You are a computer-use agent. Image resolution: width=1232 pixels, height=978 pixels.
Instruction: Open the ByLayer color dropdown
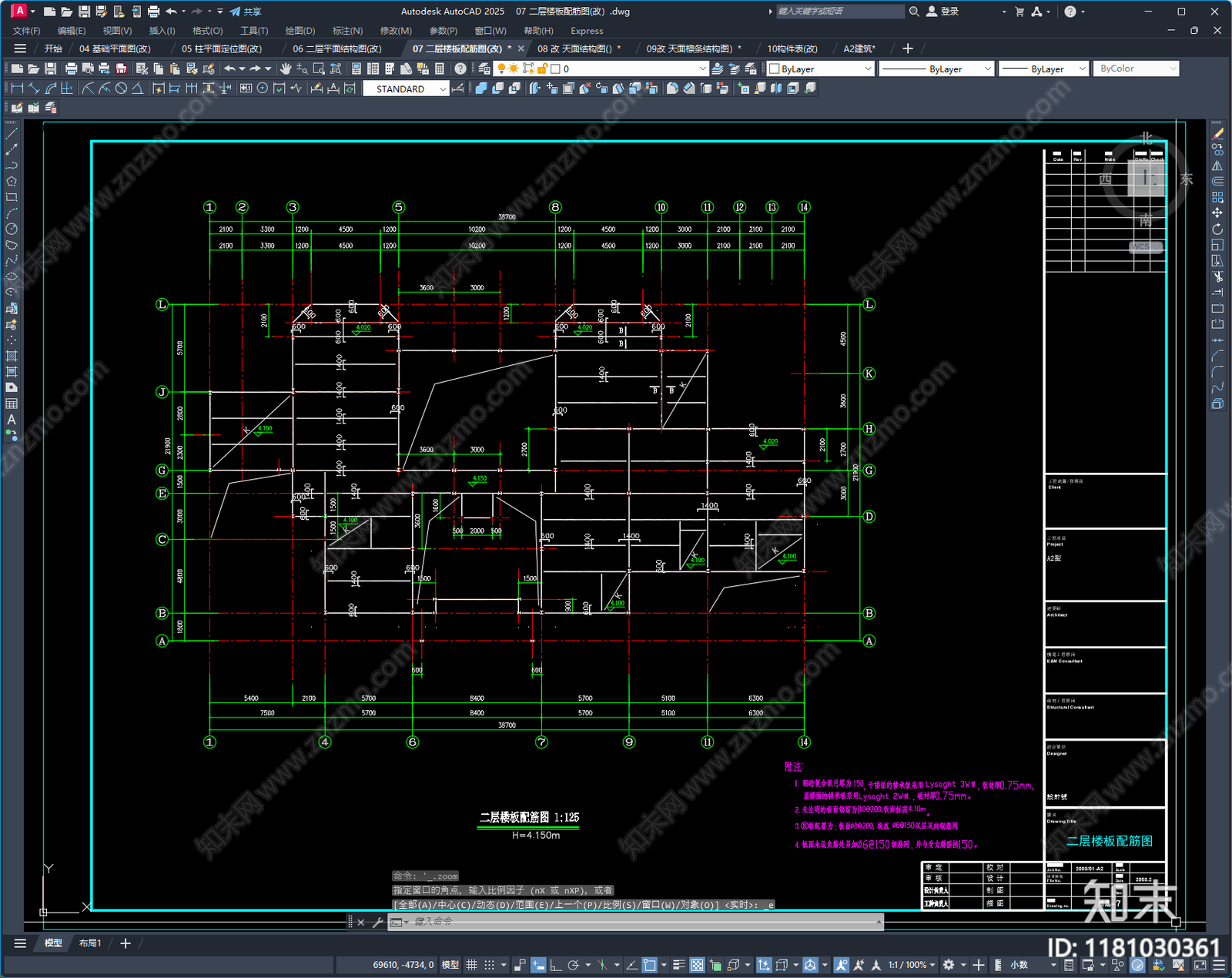pos(821,69)
